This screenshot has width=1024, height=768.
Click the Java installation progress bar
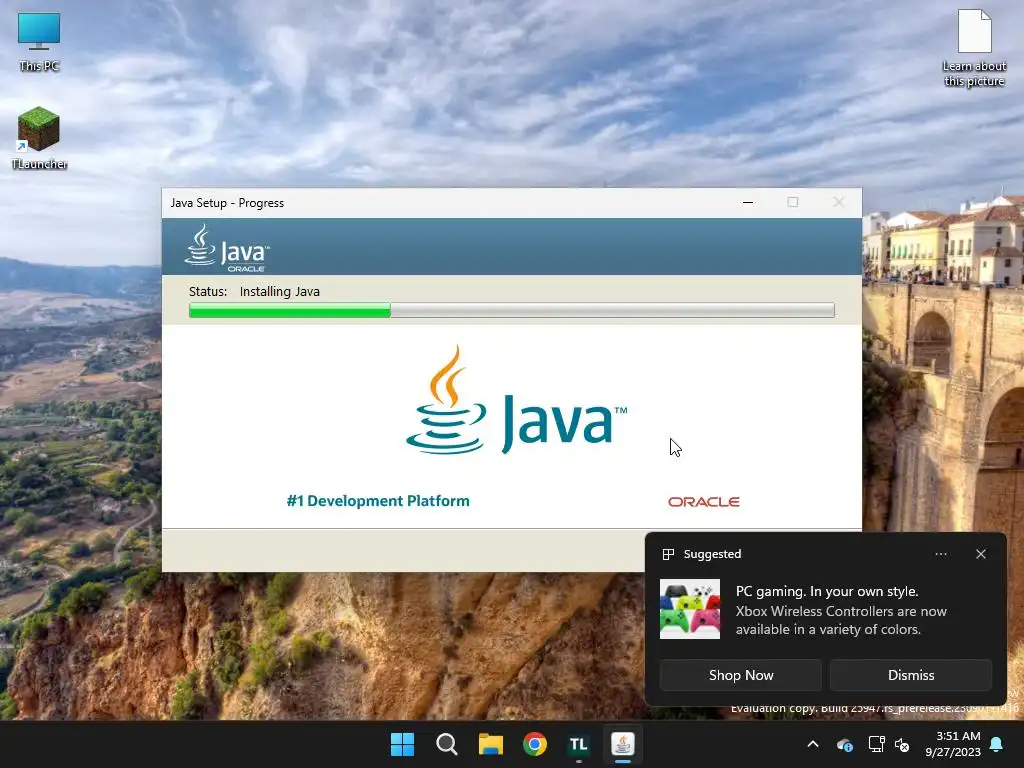[511, 310]
